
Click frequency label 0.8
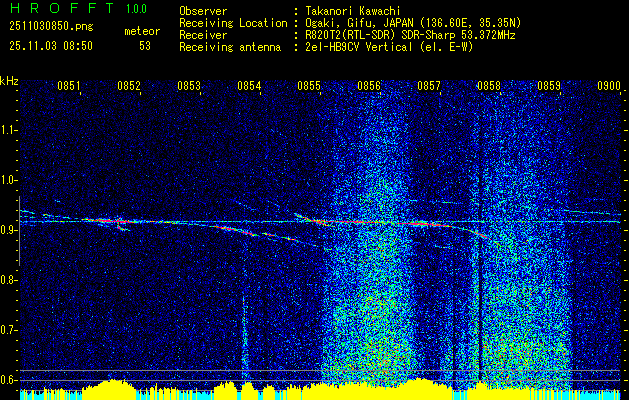[9, 280]
